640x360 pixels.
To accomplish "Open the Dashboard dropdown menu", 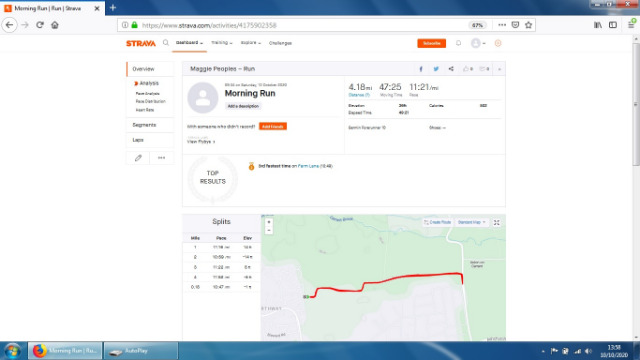I will pos(189,43).
